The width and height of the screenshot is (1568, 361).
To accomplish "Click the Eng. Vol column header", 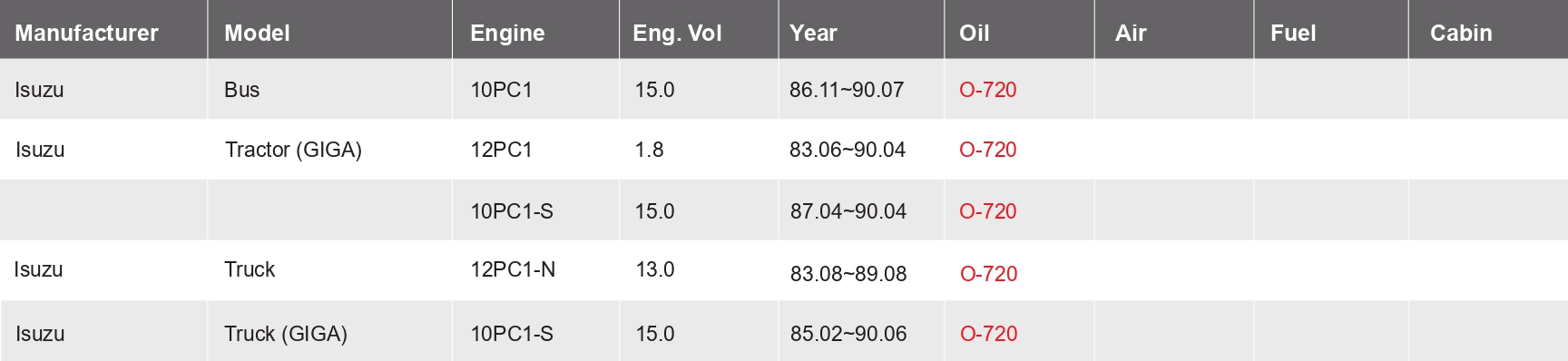I will (x=677, y=34).
